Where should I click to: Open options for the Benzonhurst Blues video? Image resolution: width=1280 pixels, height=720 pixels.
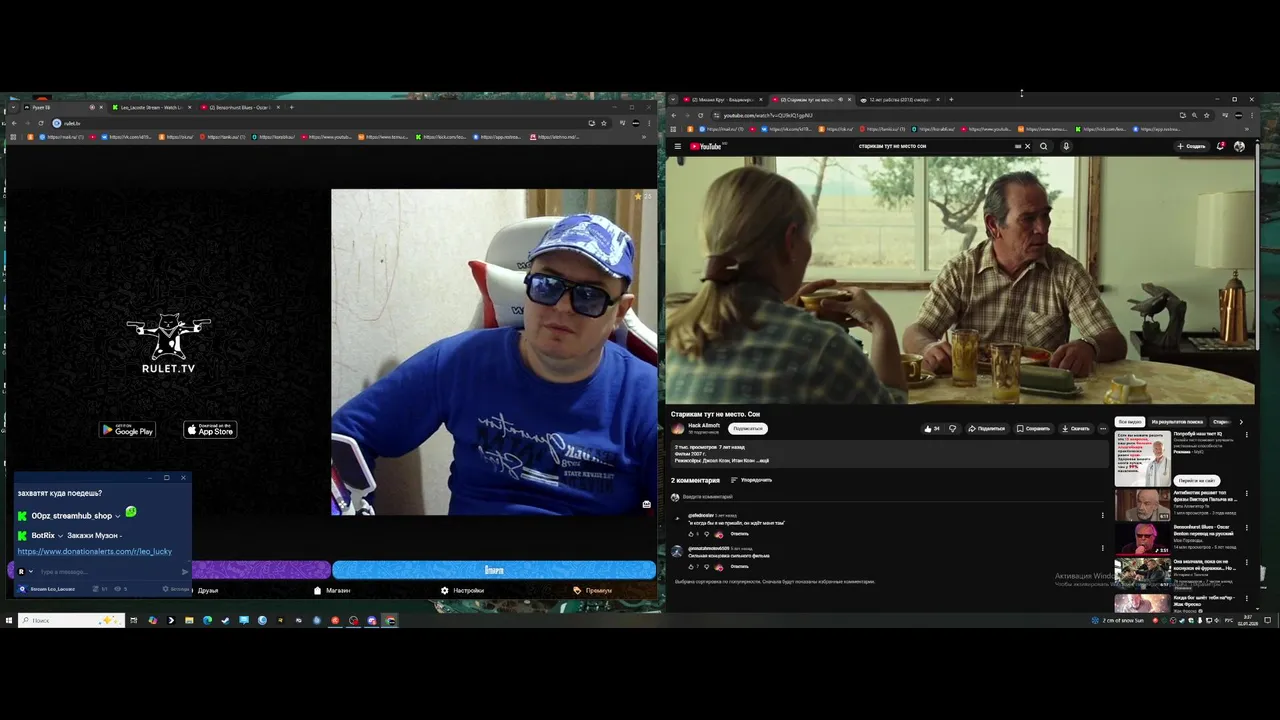(1247, 526)
